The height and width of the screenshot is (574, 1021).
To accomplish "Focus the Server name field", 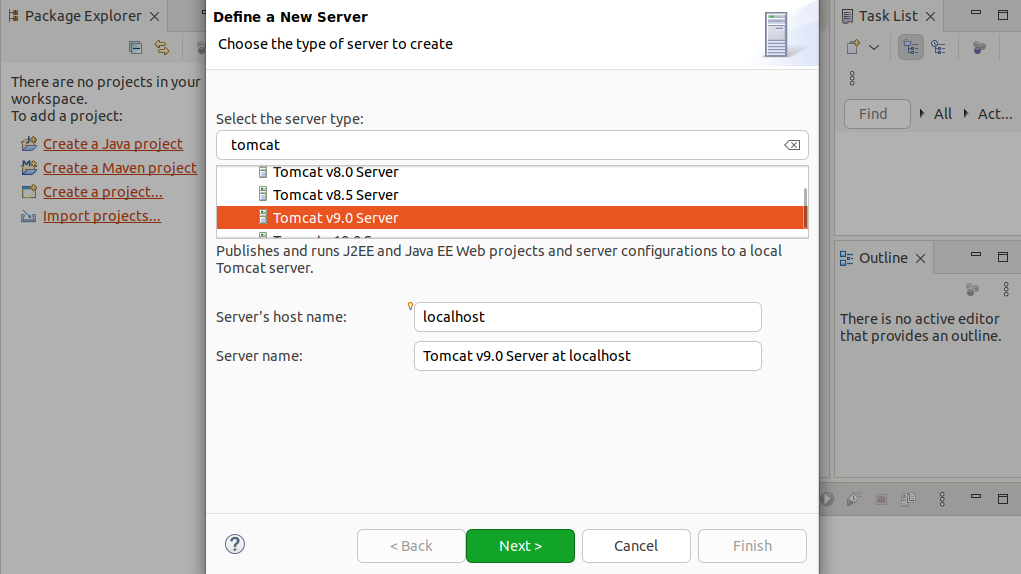I will (587, 356).
